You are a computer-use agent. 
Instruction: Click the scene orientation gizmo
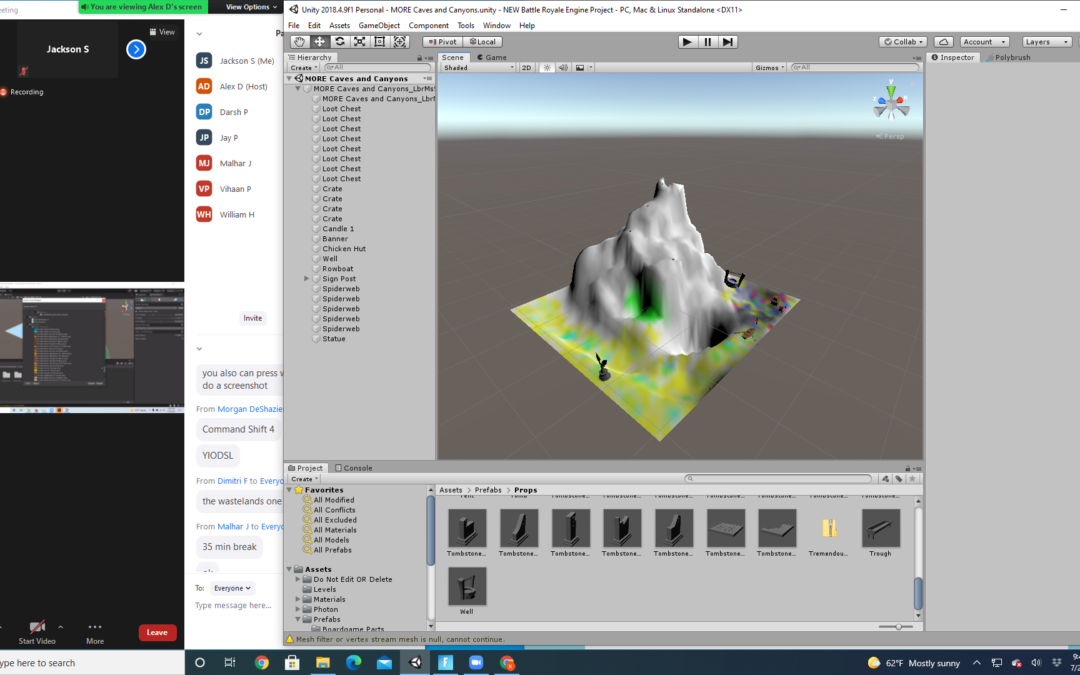891,102
